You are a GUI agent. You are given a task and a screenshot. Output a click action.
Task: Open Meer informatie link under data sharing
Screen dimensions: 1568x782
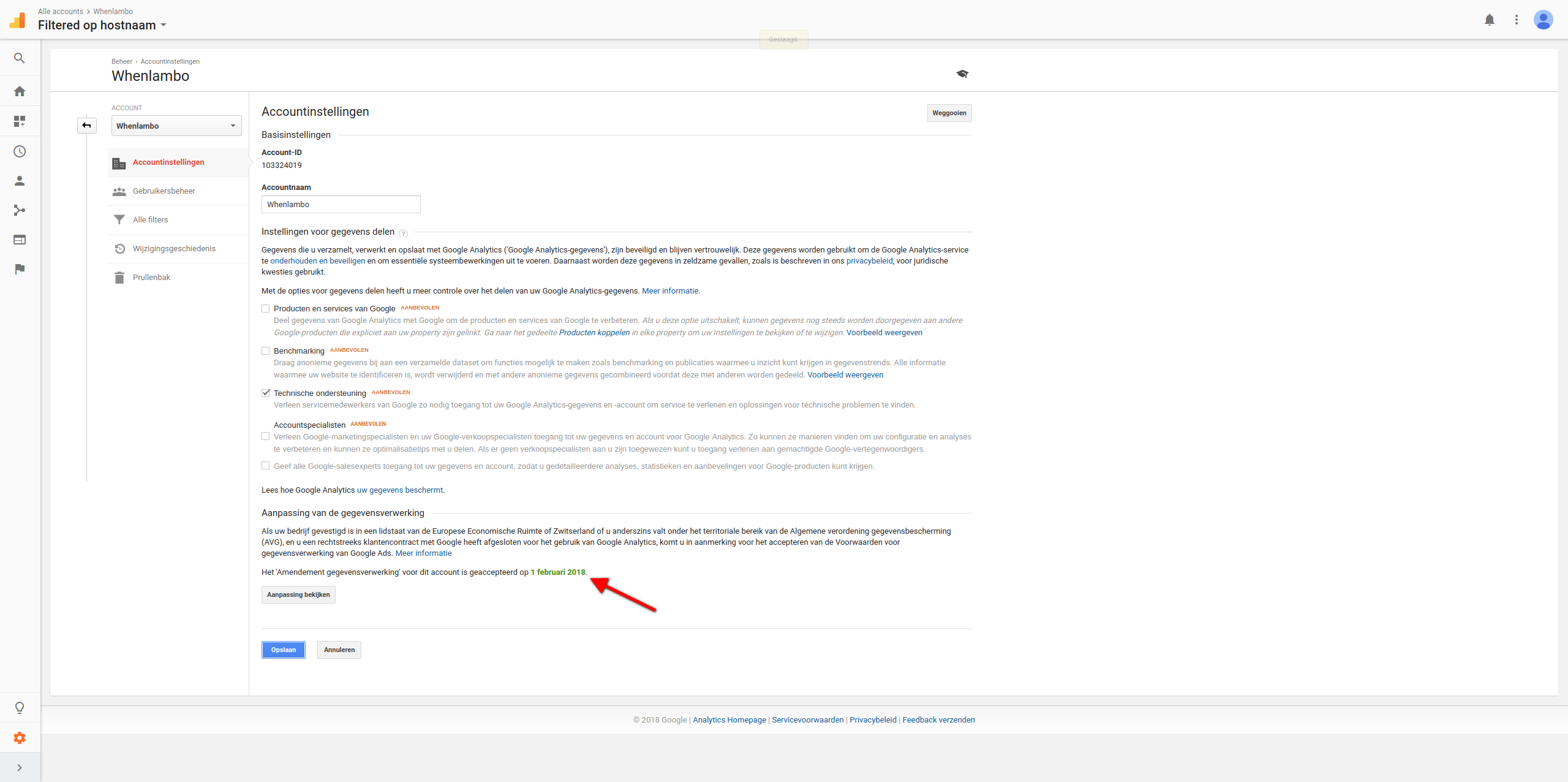coord(671,291)
